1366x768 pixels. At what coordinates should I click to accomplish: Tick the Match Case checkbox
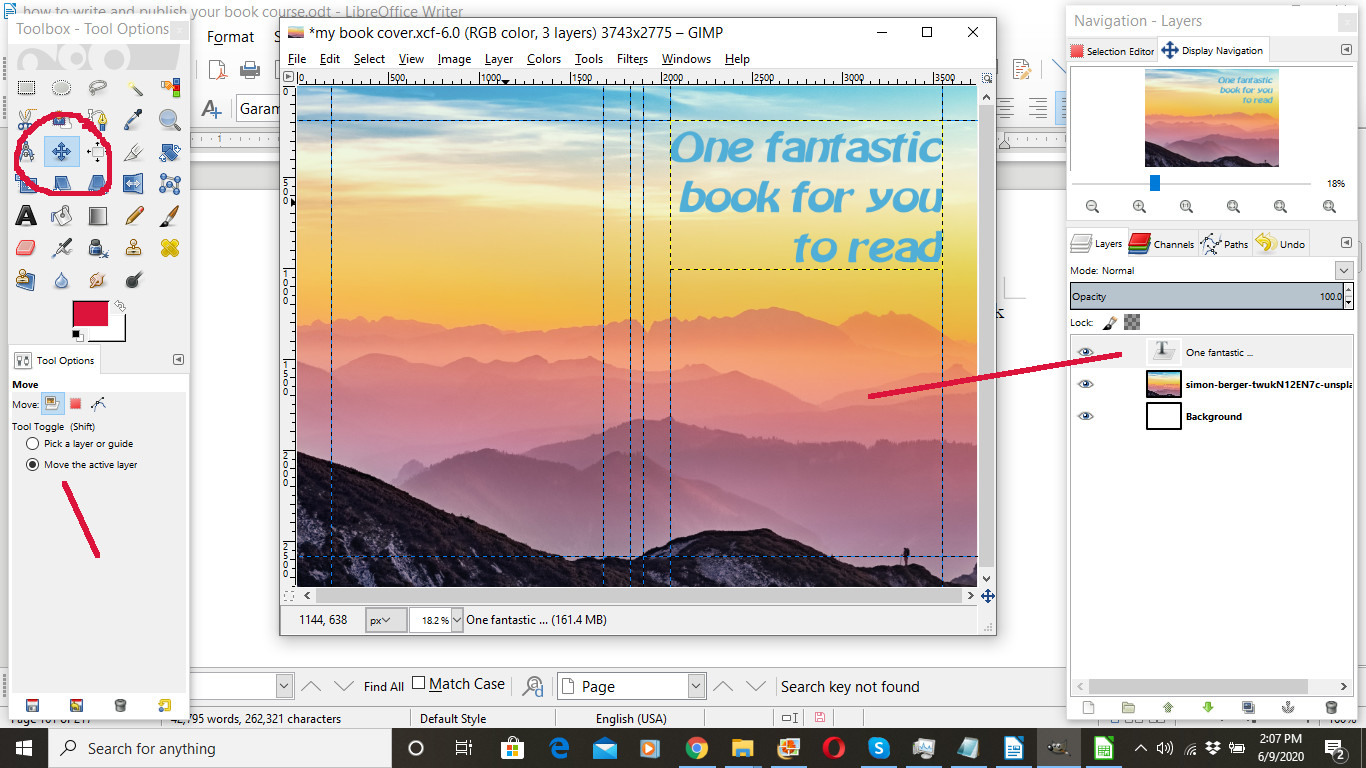(x=419, y=684)
